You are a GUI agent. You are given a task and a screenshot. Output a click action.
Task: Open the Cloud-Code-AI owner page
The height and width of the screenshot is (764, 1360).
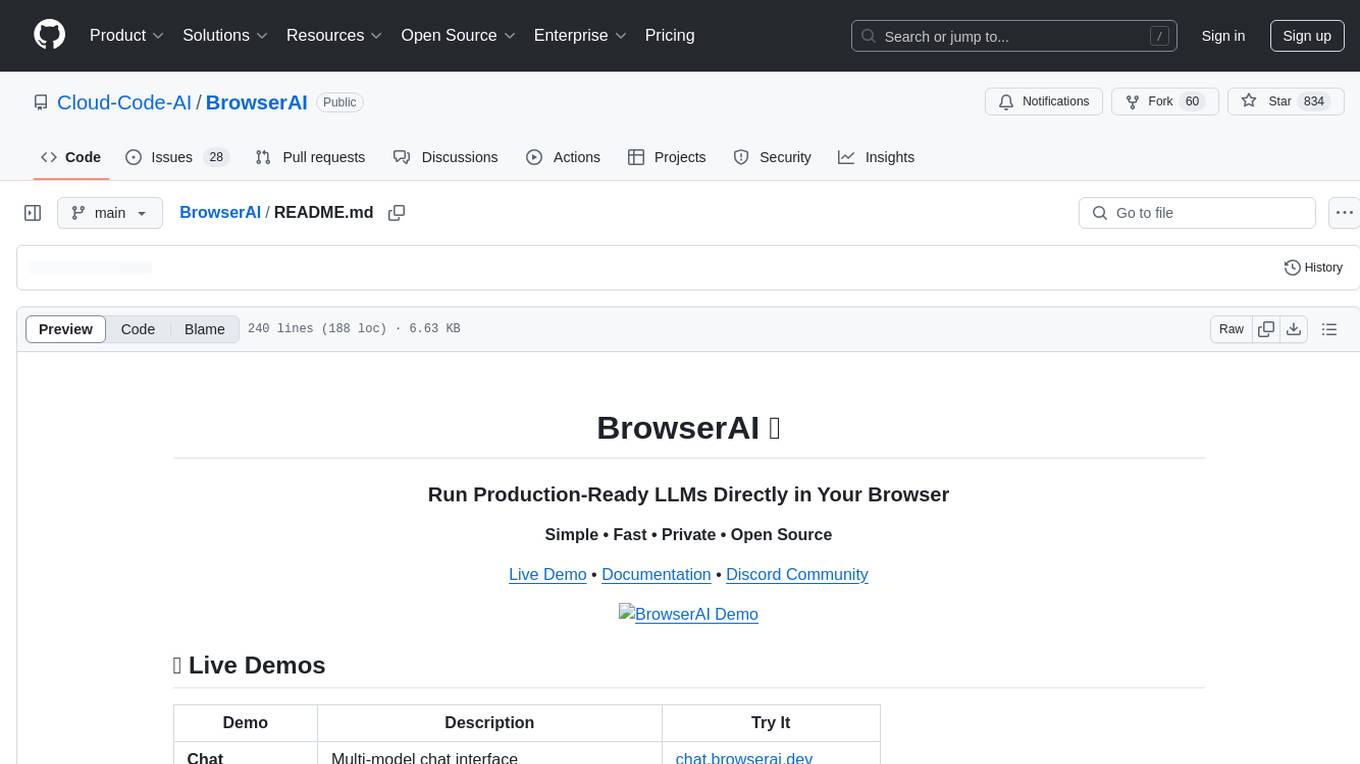click(x=124, y=102)
